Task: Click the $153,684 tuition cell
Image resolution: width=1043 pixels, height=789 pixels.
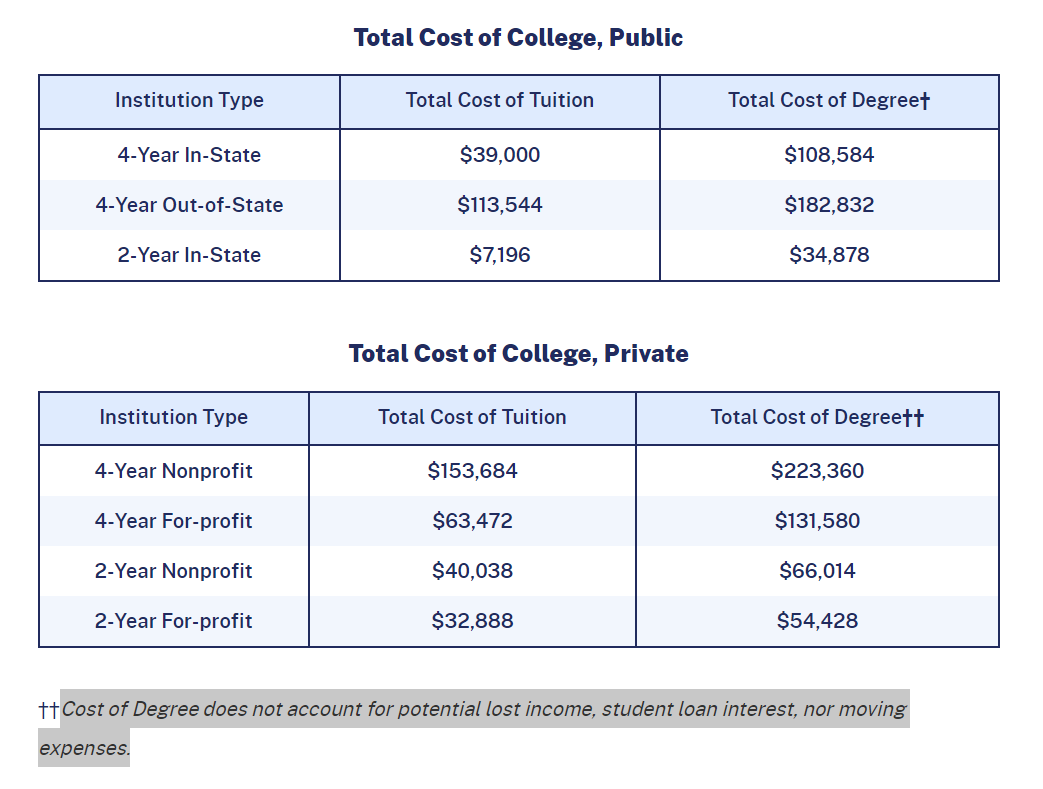Action: tap(472, 471)
